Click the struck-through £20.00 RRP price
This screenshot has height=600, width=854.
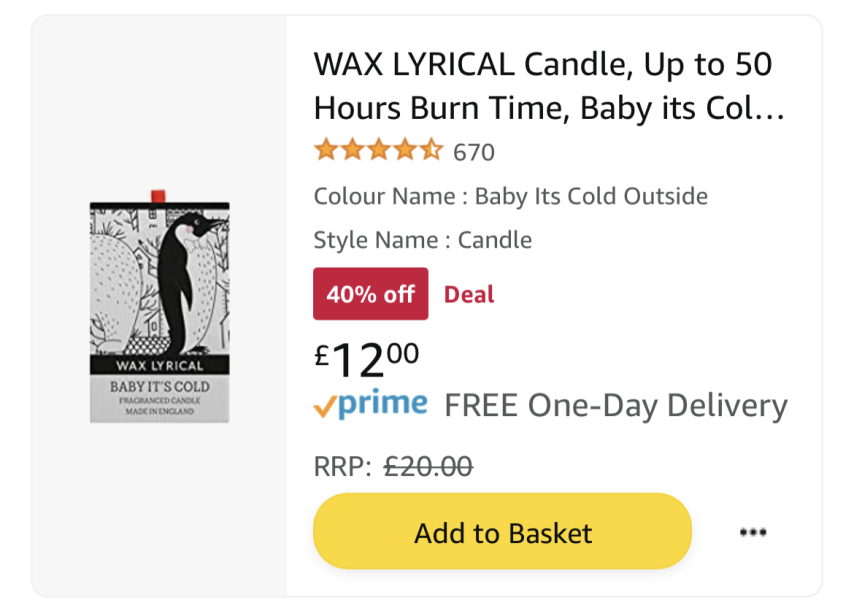[x=428, y=466]
